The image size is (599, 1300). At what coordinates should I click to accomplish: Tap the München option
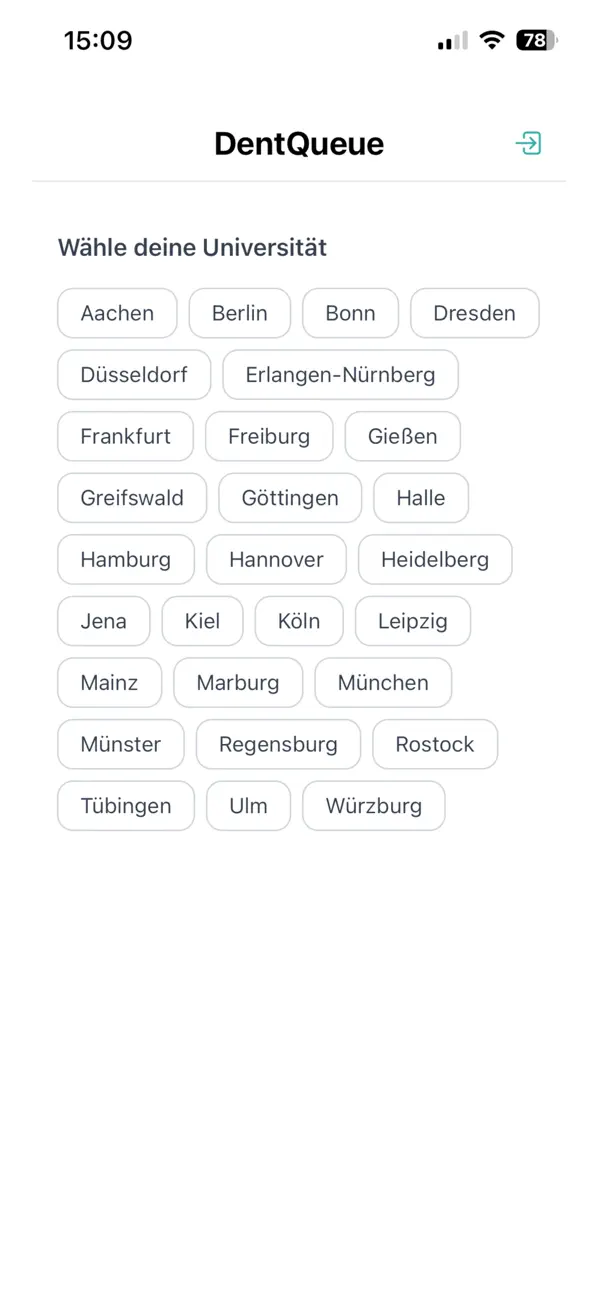[383, 683]
